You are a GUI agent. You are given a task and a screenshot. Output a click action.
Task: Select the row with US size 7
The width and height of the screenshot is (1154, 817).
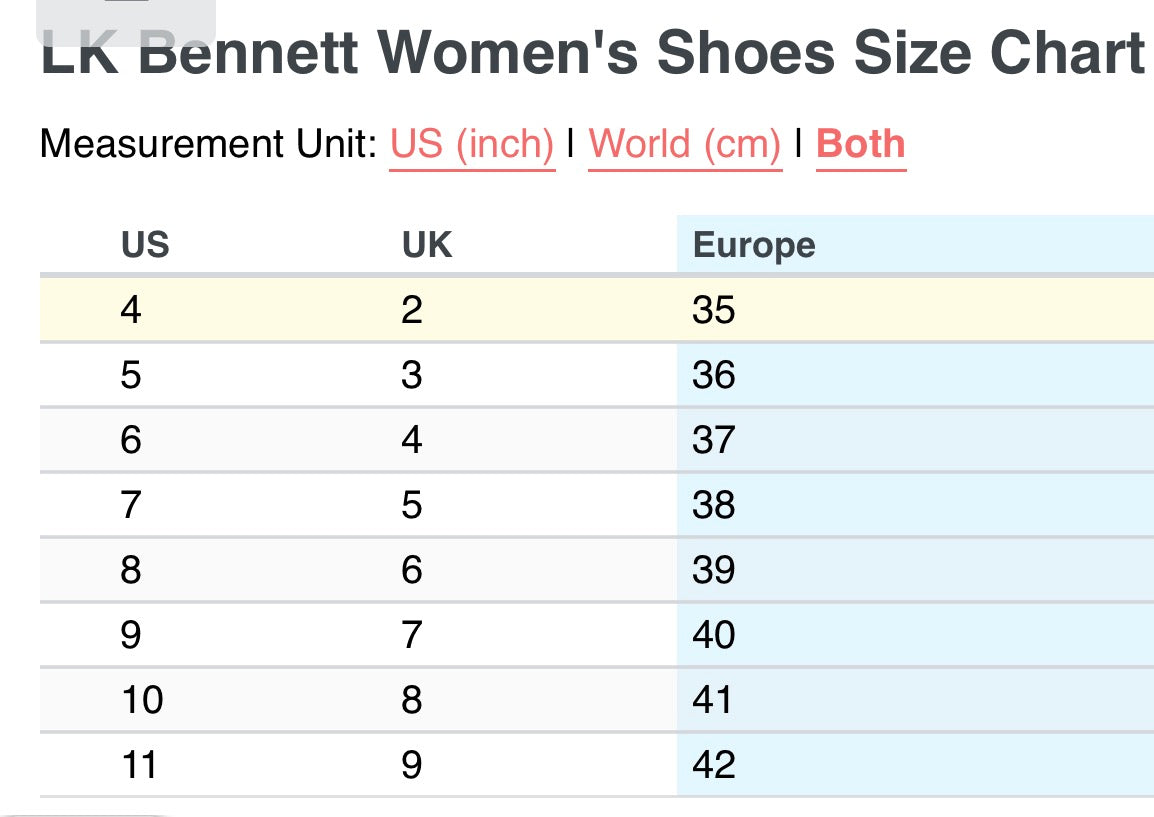click(x=597, y=505)
